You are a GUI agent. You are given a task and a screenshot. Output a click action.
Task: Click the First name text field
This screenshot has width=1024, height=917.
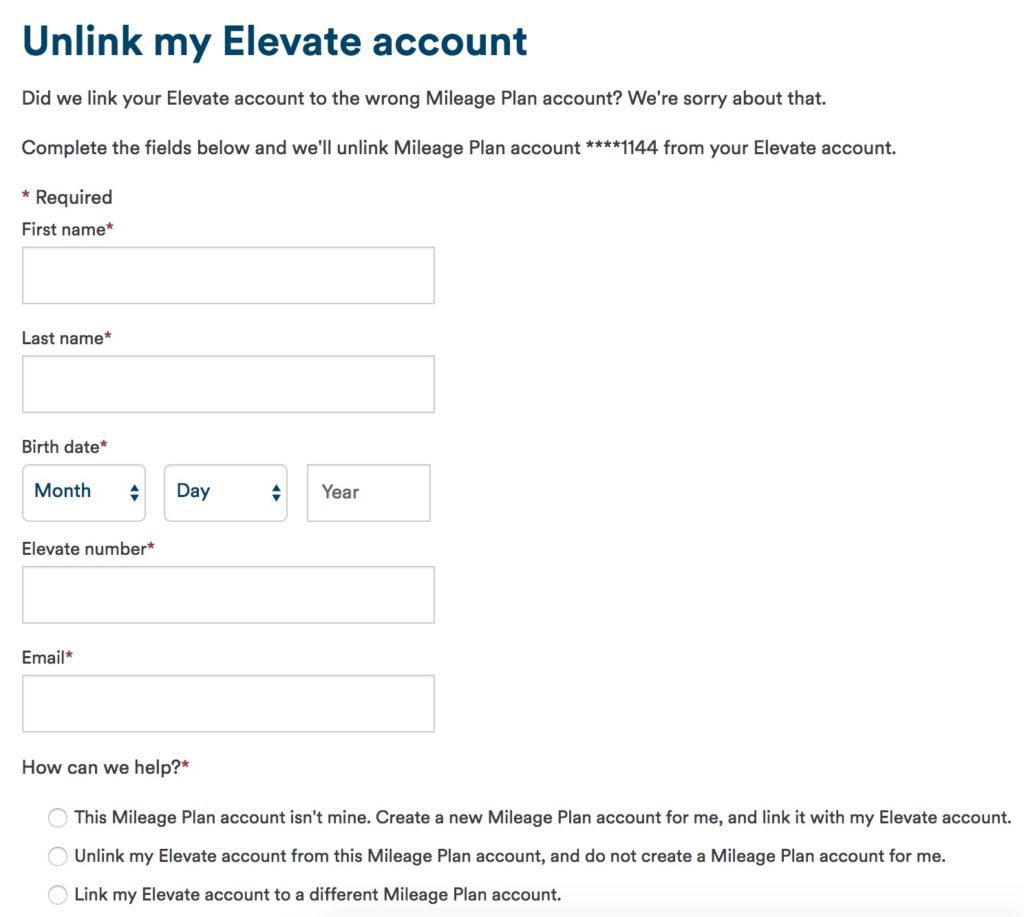(x=228, y=275)
